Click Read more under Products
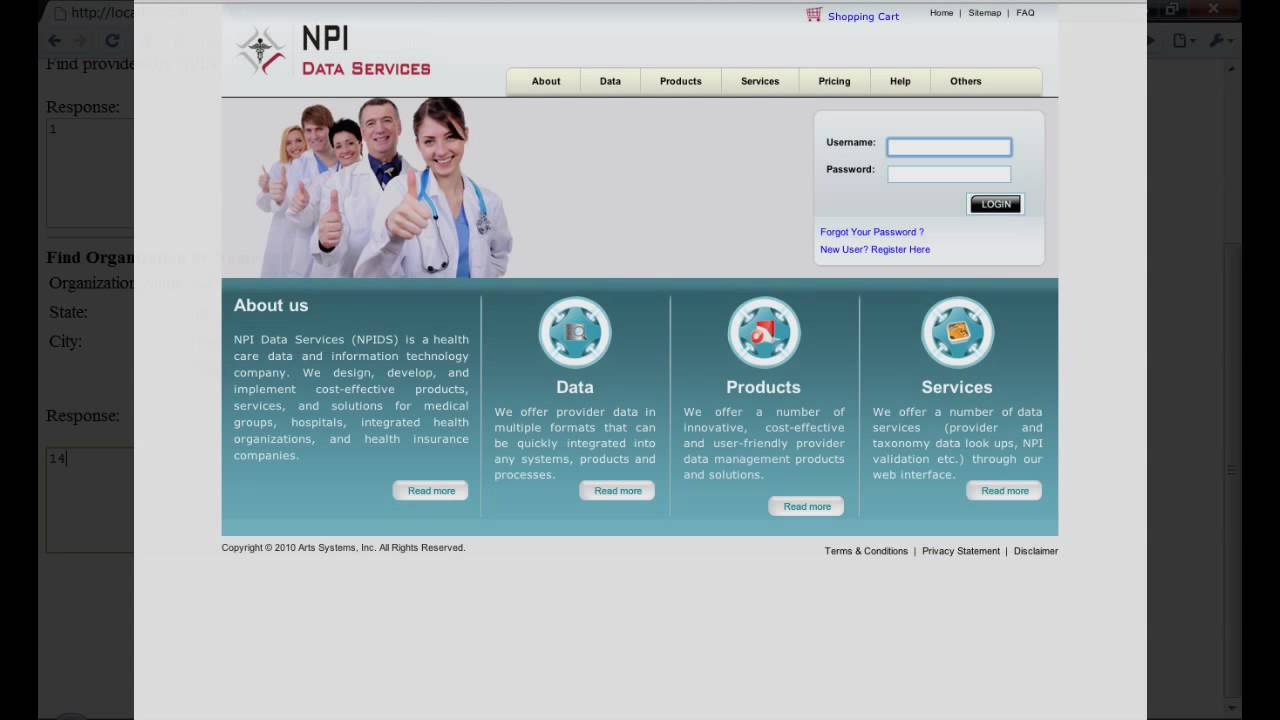The width and height of the screenshot is (1280, 720). pos(807,507)
